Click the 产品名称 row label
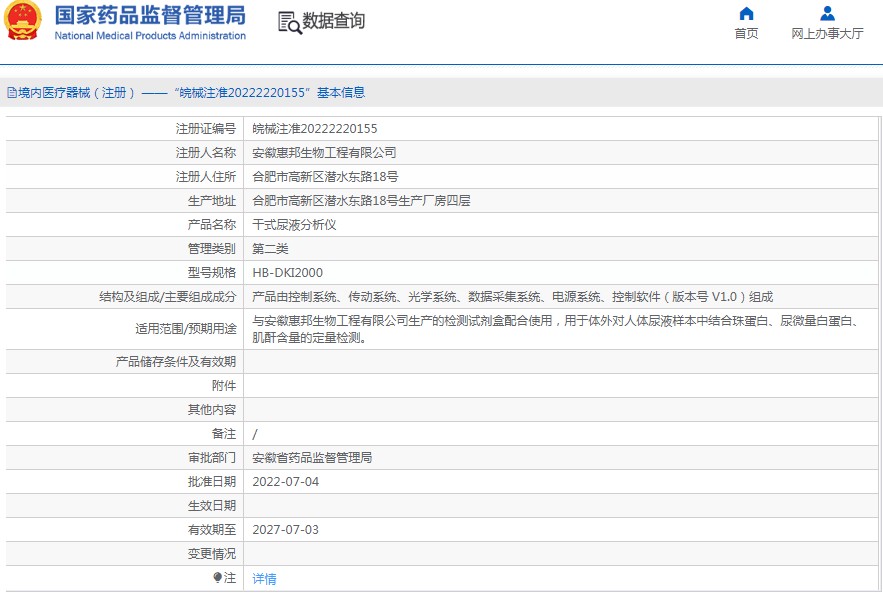 click(x=212, y=225)
